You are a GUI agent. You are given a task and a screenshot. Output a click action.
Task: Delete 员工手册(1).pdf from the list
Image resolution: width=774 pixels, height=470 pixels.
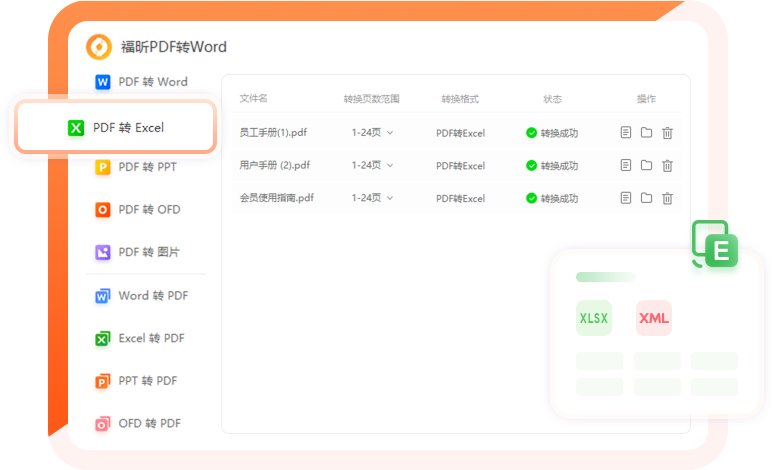(668, 132)
